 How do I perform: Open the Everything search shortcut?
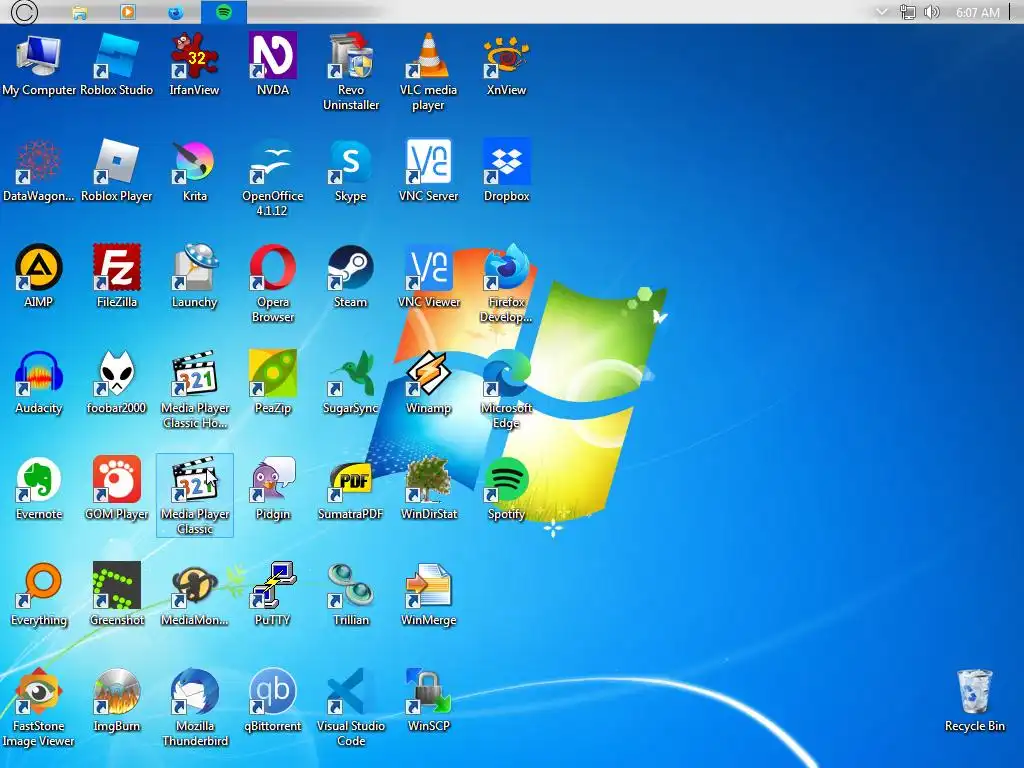point(39,594)
